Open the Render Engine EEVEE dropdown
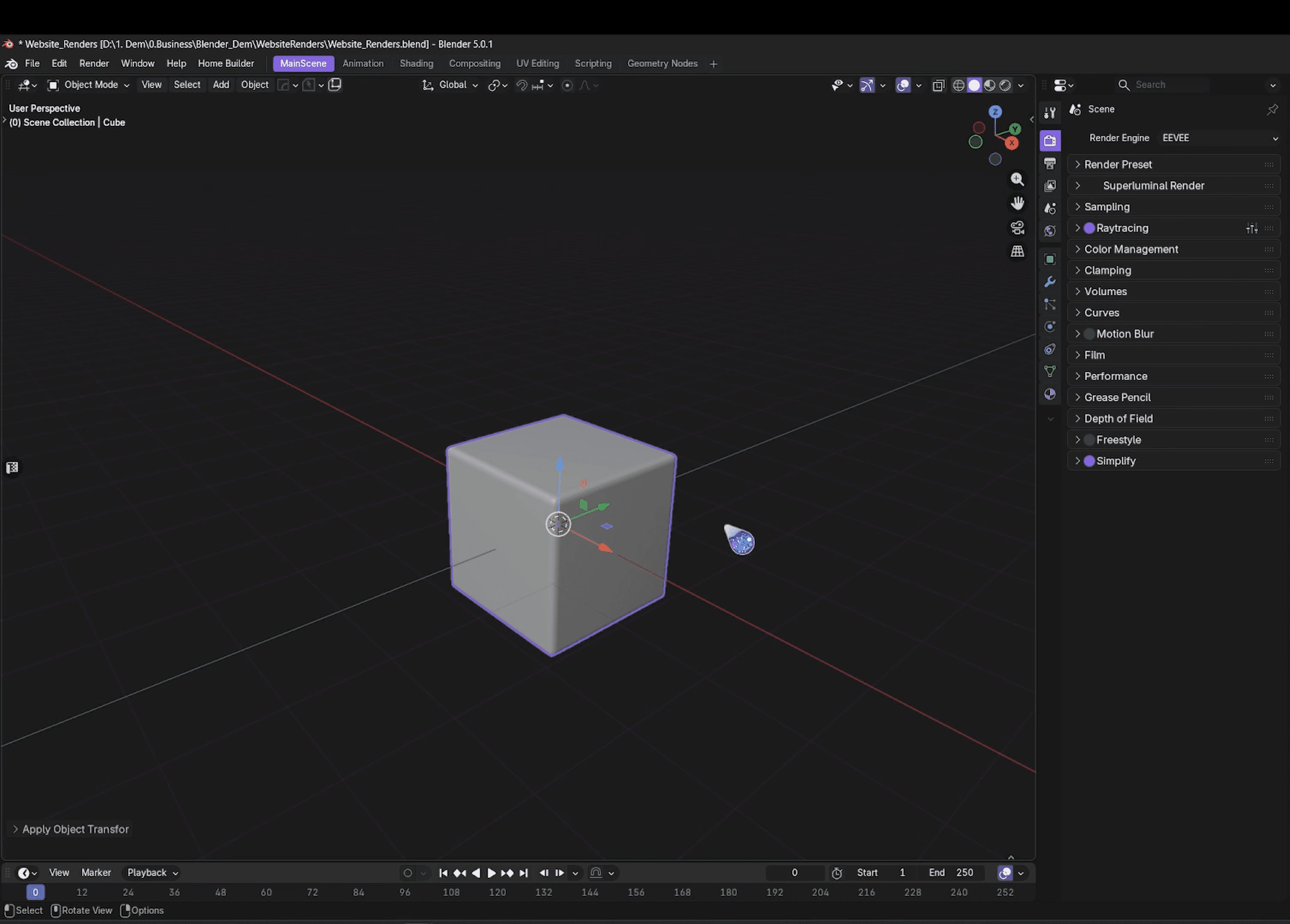 (x=1219, y=138)
